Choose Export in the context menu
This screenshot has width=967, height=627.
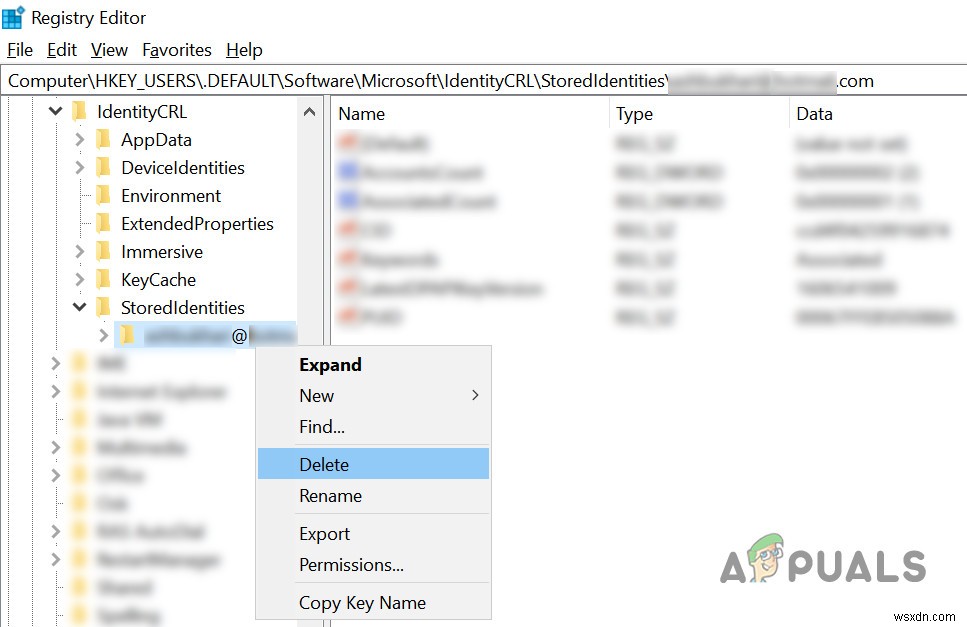(x=373, y=533)
